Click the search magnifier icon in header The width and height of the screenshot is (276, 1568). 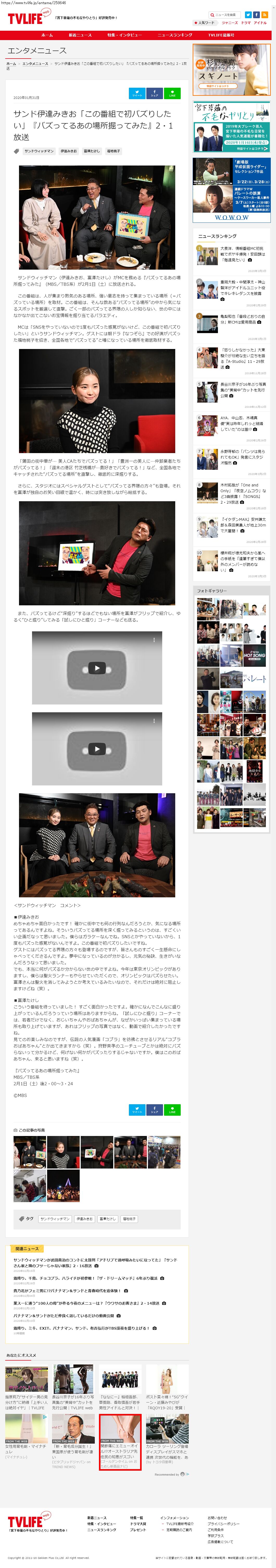point(213,15)
